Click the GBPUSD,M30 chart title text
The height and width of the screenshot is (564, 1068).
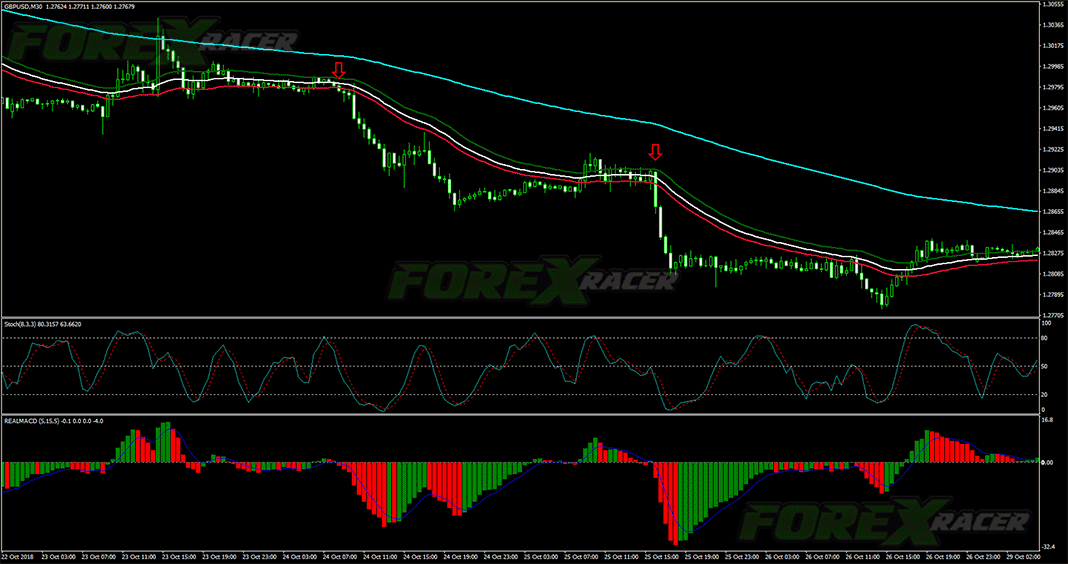pyautogui.click(x=24, y=5)
